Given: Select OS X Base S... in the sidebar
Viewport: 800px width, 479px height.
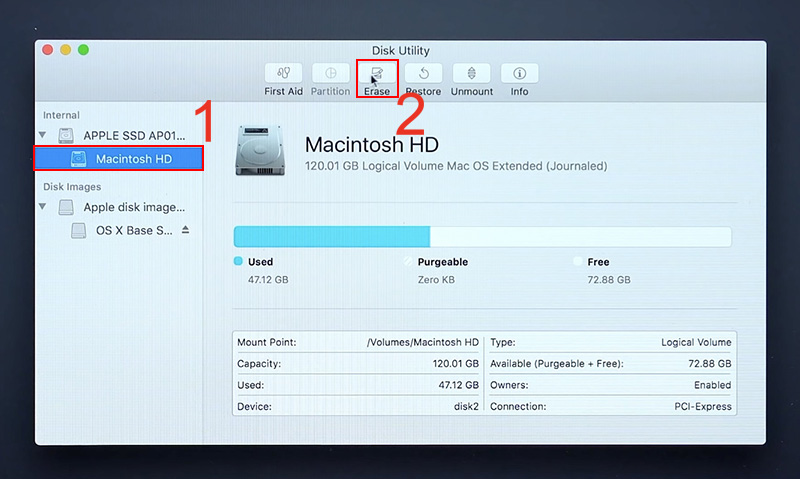Looking at the screenshot, I should 134,231.
